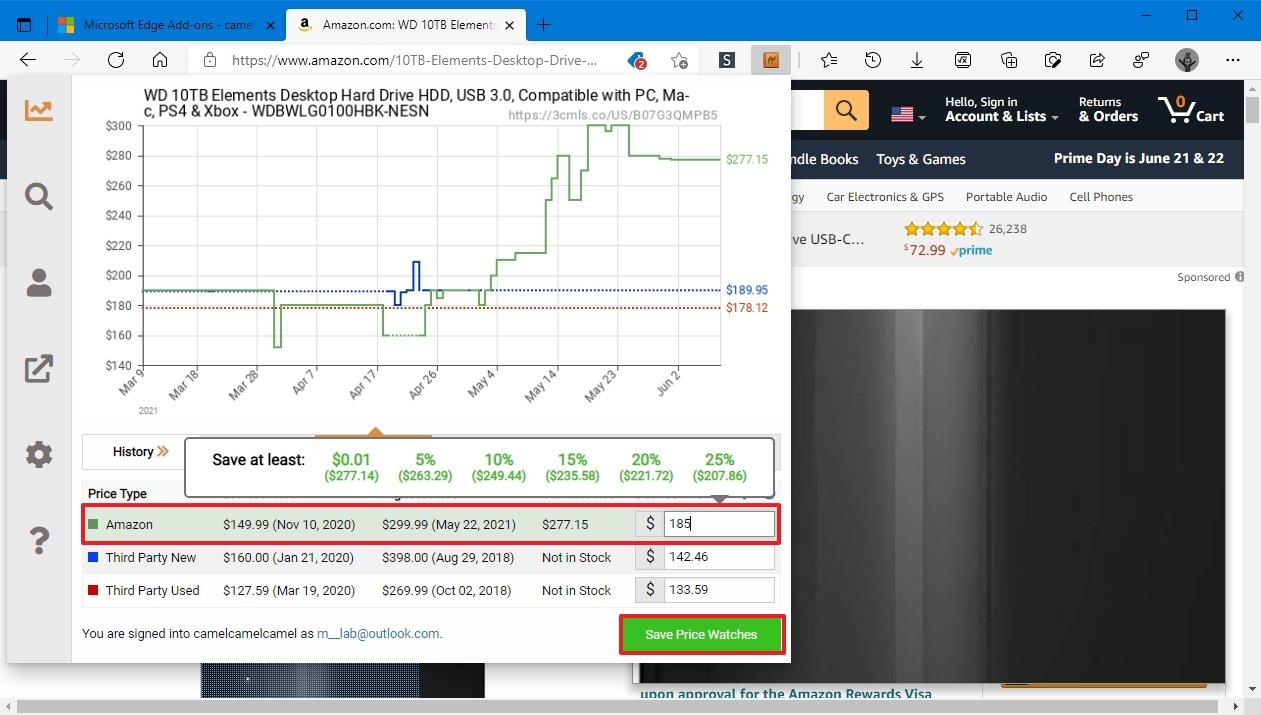Open the Math Solver icon
This screenshot has height=715, width=1261.
click(962, 60)
